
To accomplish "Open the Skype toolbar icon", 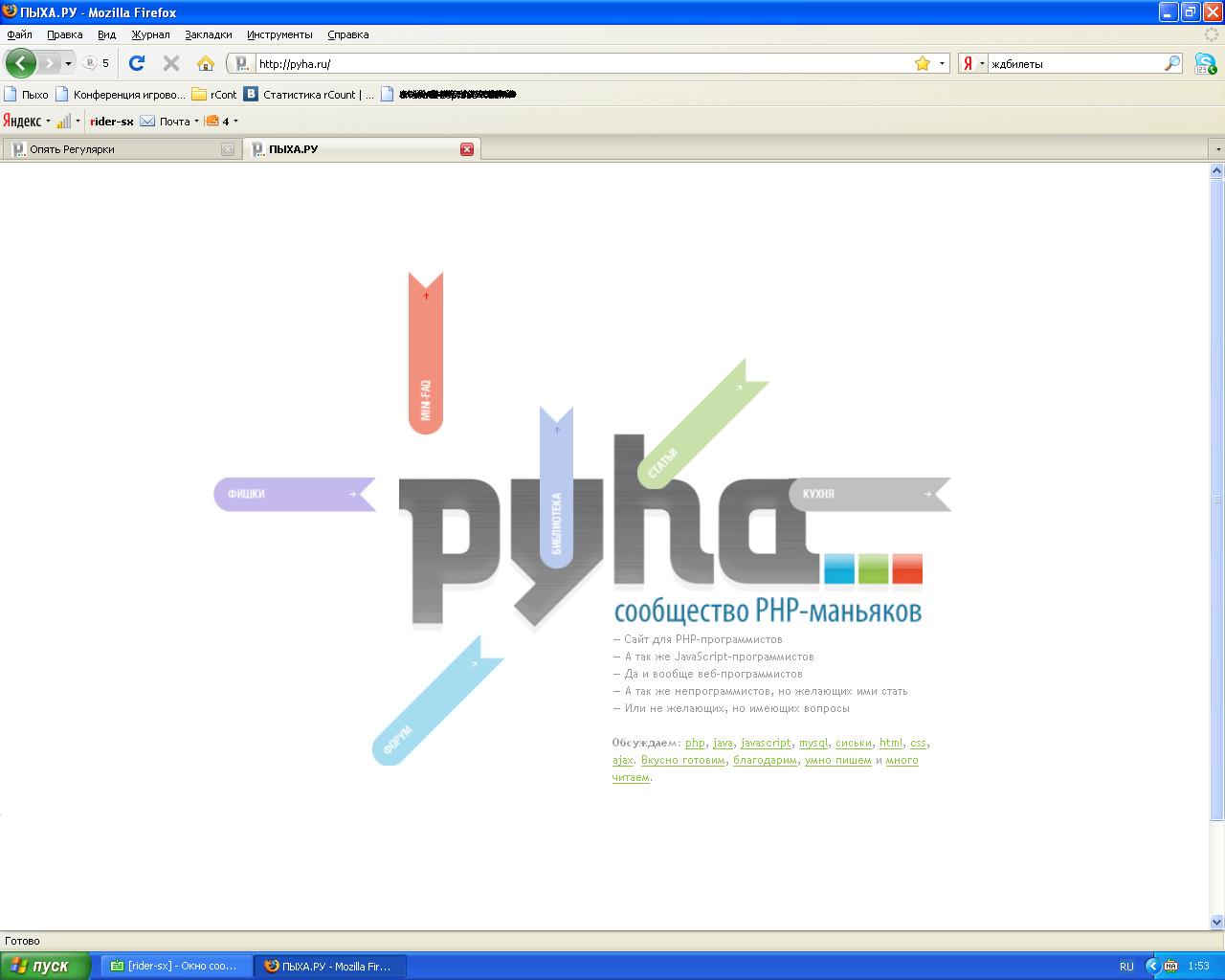I will coord(1205,64).
